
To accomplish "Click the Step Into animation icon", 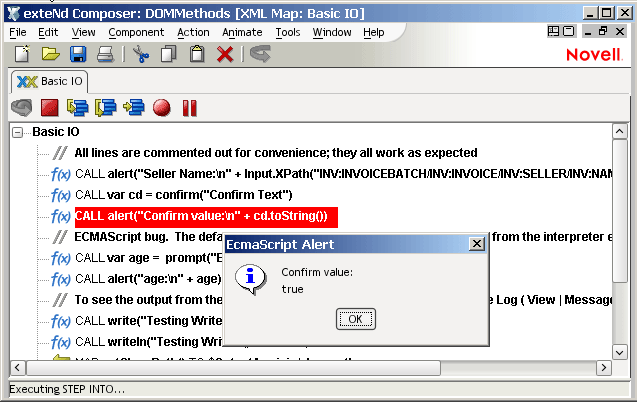I will (78, 108).
